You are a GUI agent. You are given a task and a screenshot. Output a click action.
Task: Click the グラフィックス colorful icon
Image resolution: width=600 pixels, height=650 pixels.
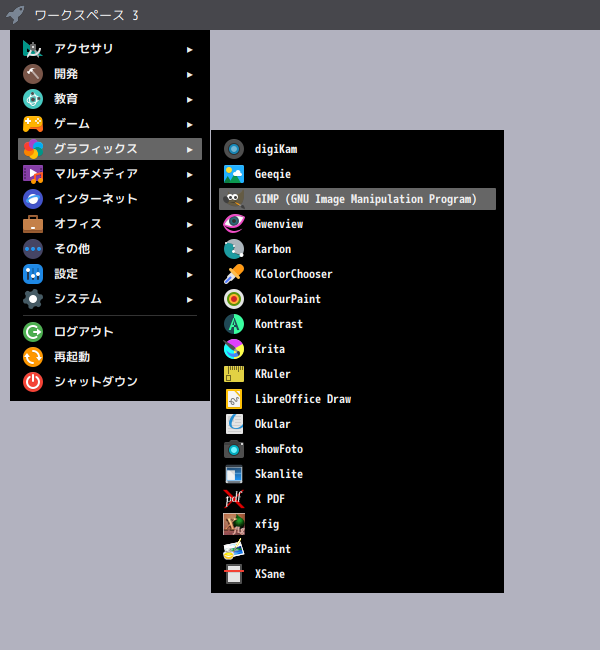tap(33, 149)
